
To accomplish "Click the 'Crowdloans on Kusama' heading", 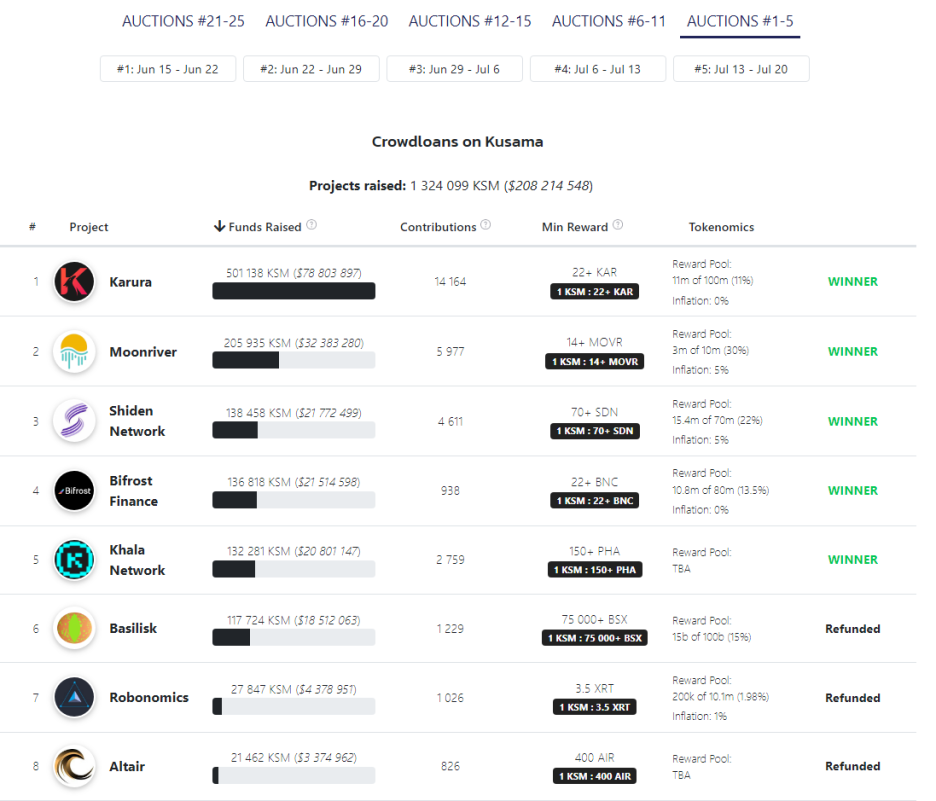I will click(457, 141).
